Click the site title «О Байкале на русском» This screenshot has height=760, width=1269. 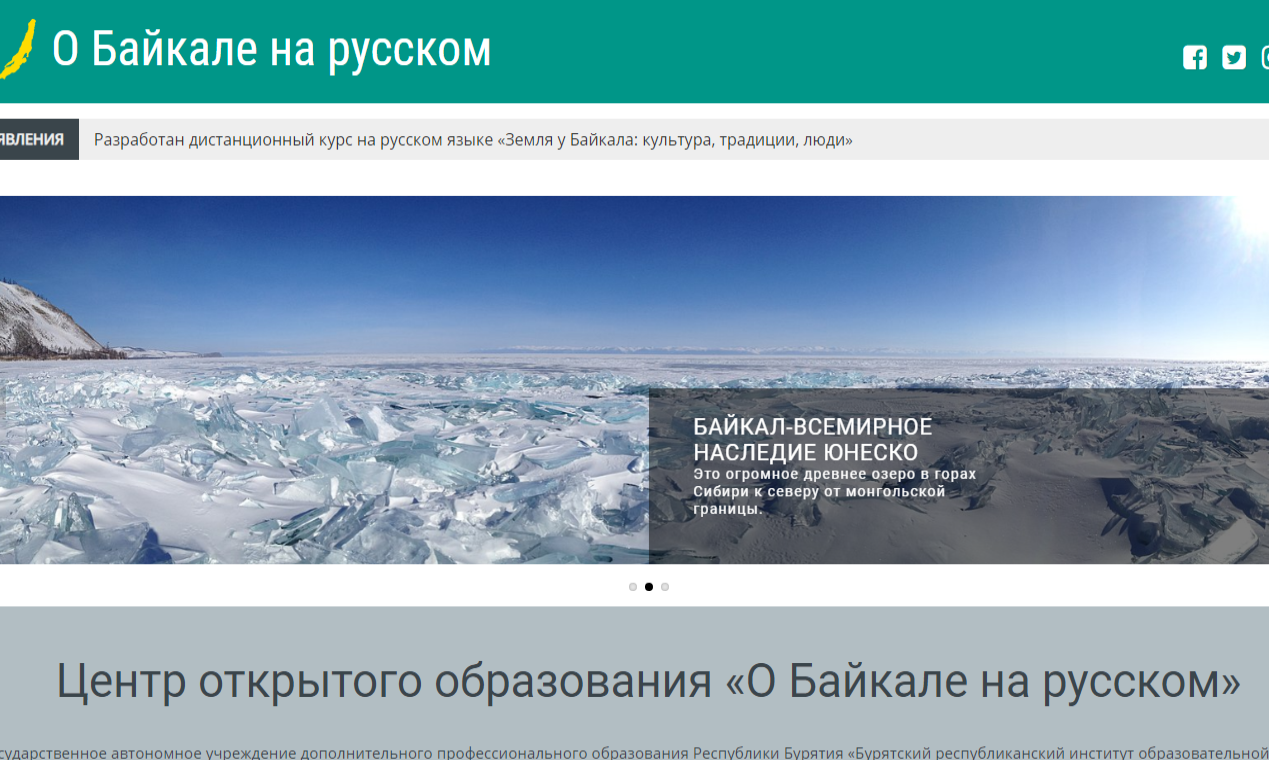pyautogui.click(x=271, y=46)
